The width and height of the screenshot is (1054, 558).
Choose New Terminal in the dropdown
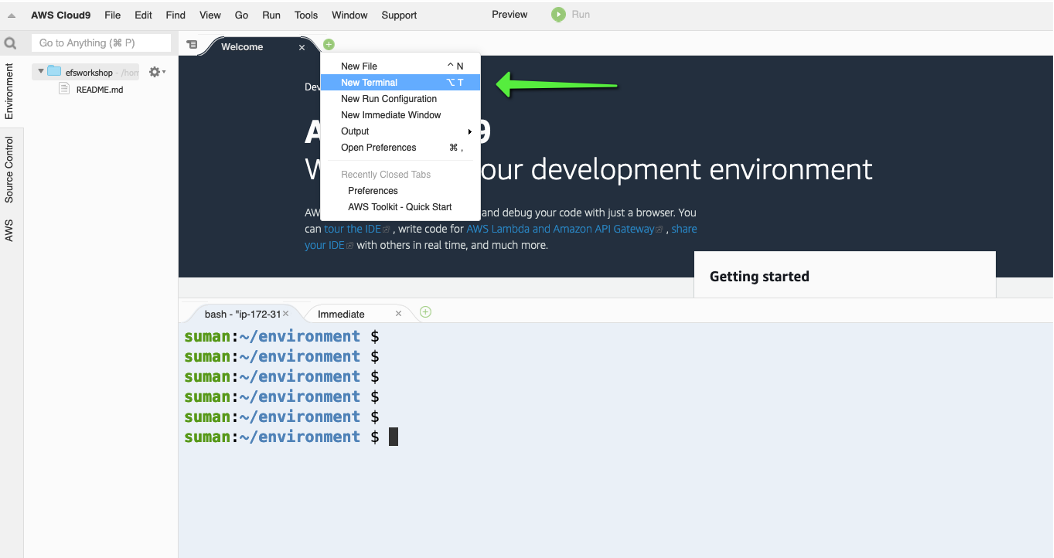click(401, 82)
